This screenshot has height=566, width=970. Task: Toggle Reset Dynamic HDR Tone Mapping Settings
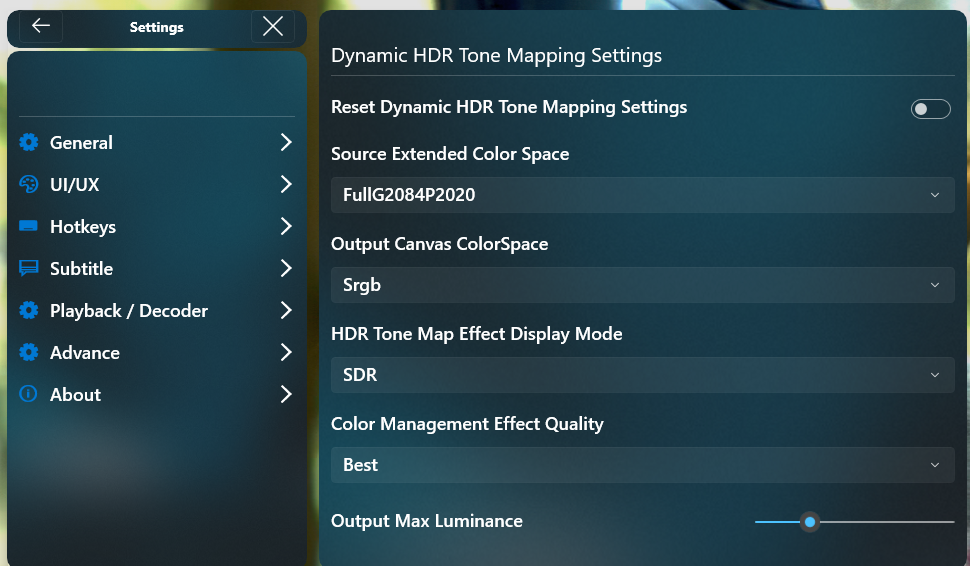[x=930, y=109]
